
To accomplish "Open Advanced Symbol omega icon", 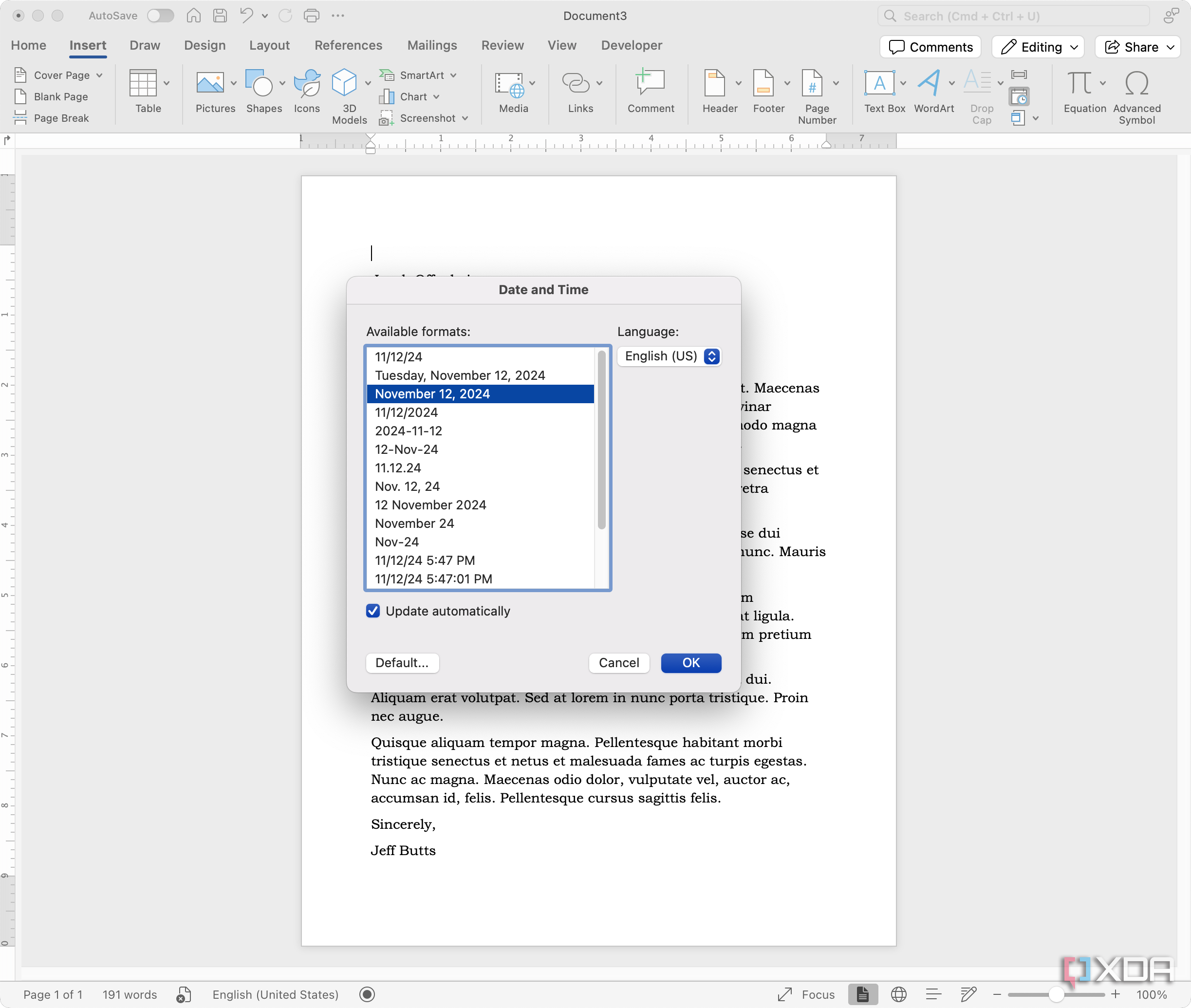I will pos(1137,83).
